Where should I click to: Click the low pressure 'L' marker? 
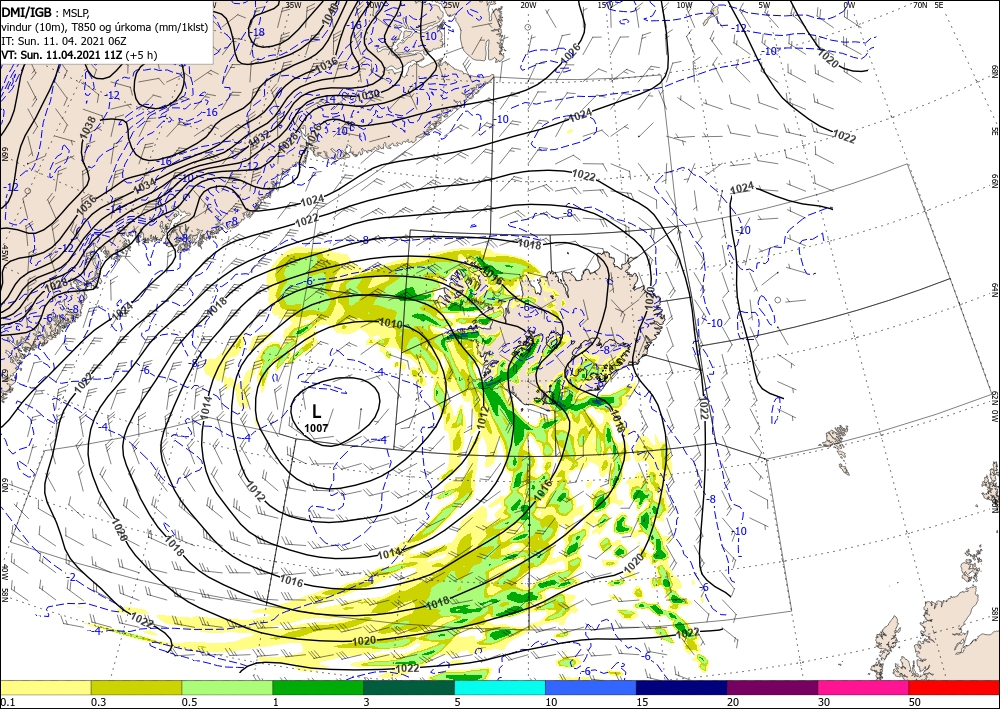[316, 411]
